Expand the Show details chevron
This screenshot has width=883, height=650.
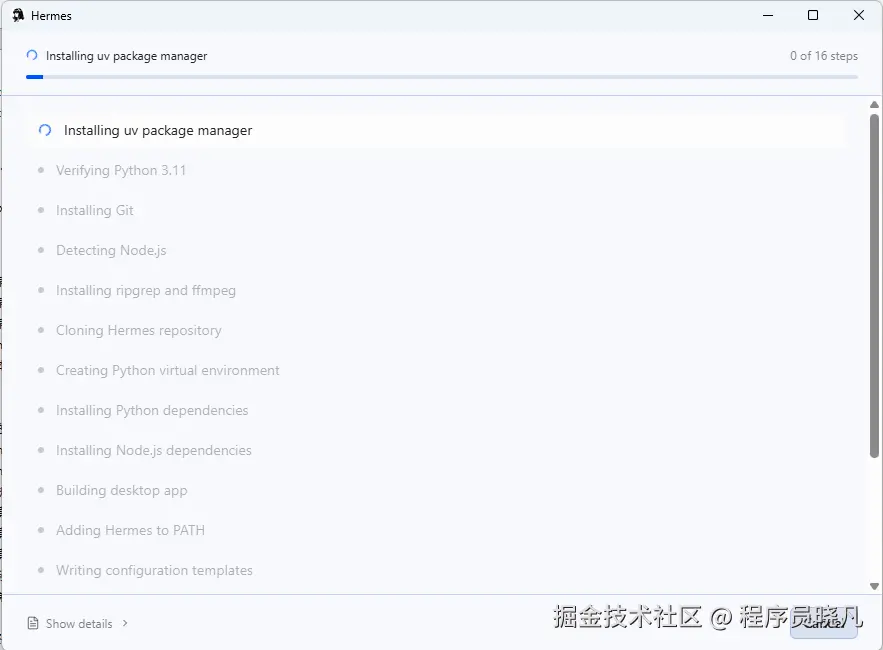[x=125, y=623]
